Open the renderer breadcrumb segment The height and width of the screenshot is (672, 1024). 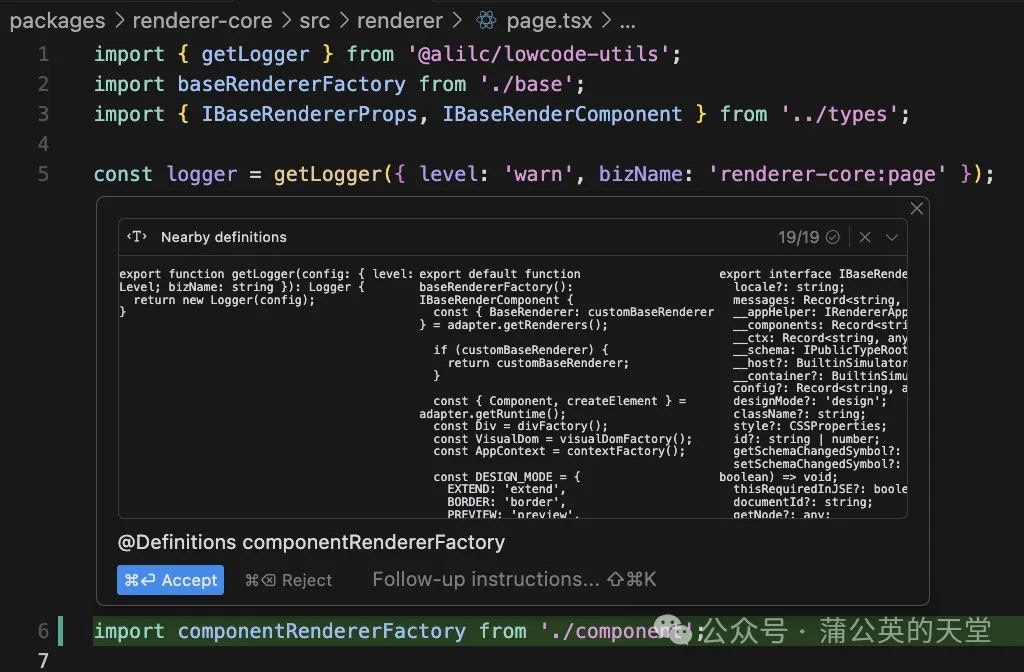click(400, 21)
